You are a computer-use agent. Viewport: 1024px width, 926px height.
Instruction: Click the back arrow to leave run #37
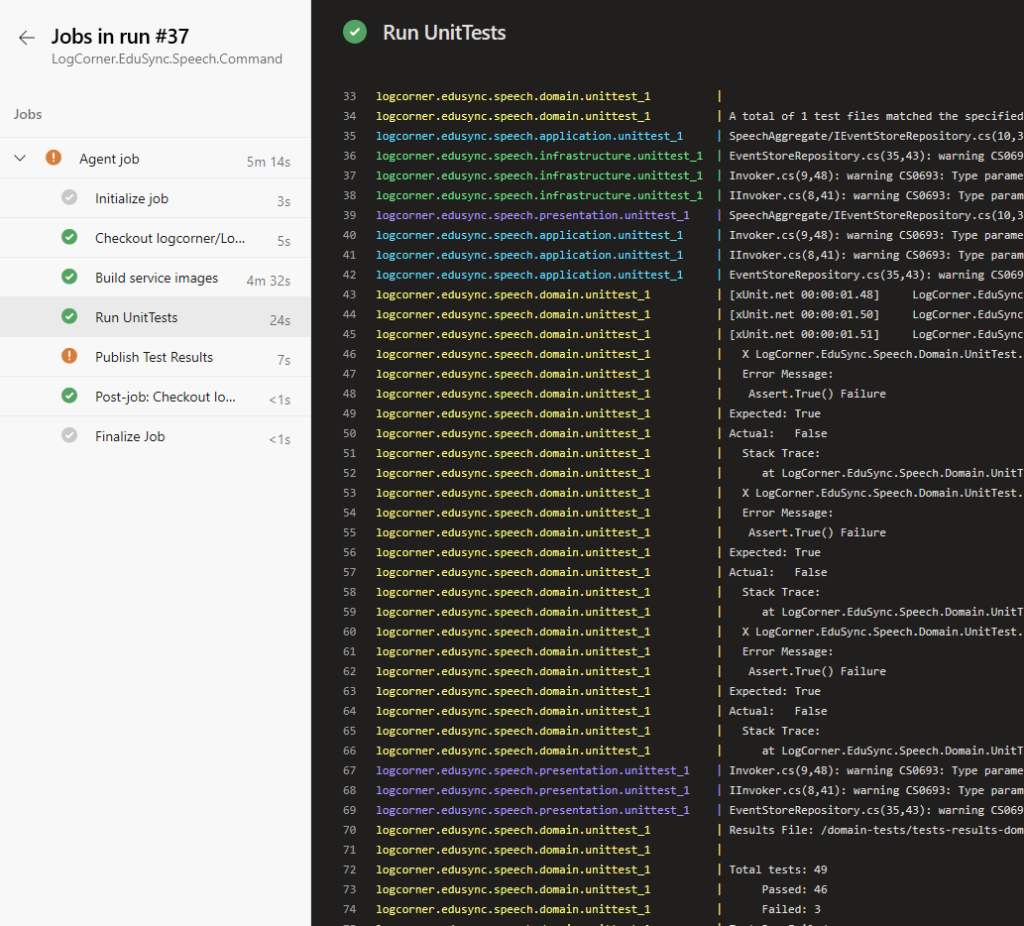coord(26,36)
